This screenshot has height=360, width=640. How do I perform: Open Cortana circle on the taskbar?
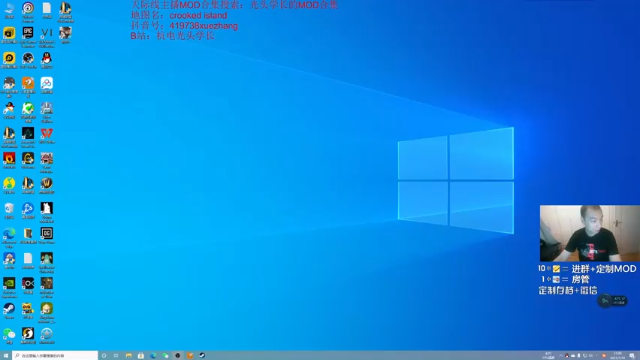[x=104, y=356]
